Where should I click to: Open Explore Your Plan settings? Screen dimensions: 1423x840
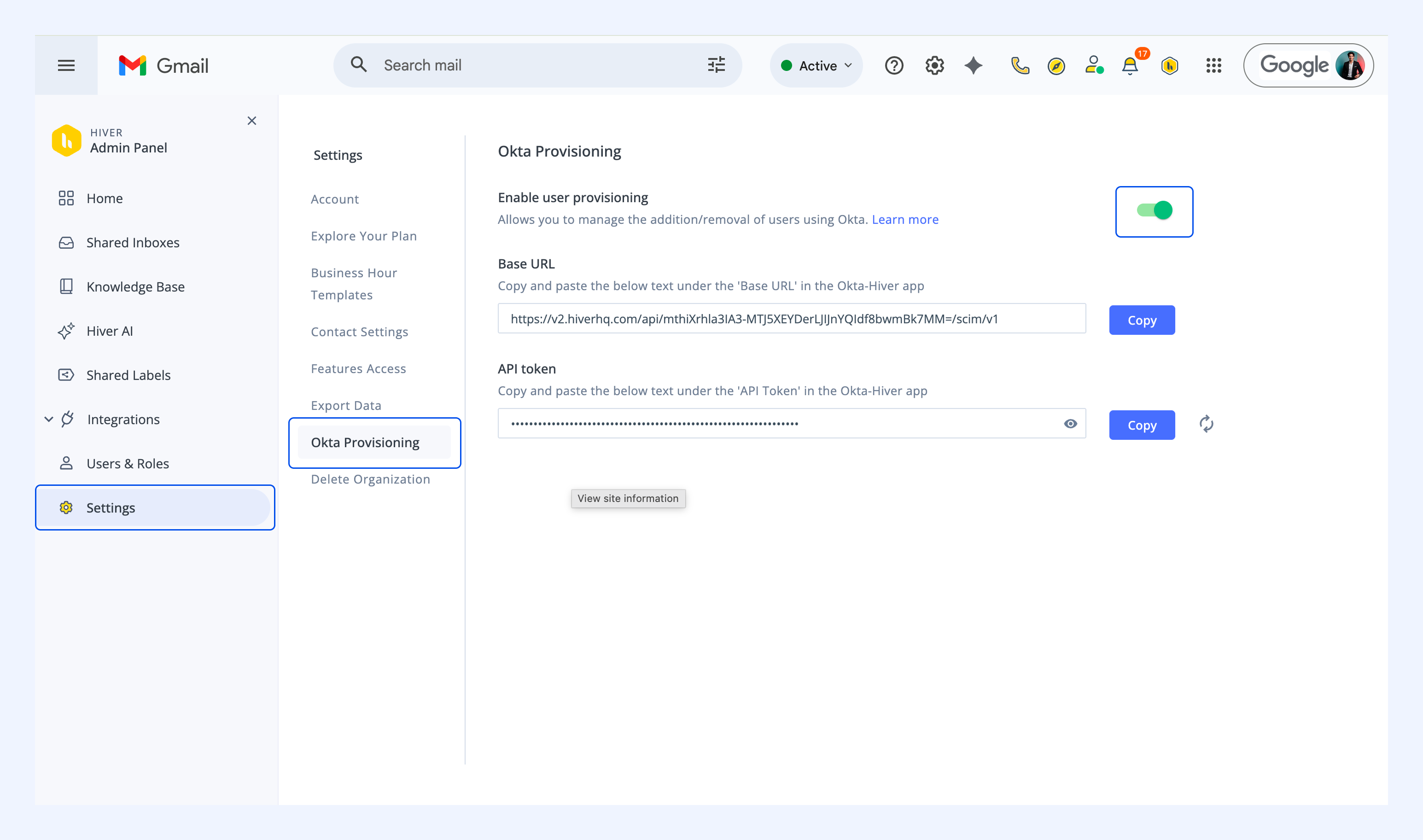363,236
